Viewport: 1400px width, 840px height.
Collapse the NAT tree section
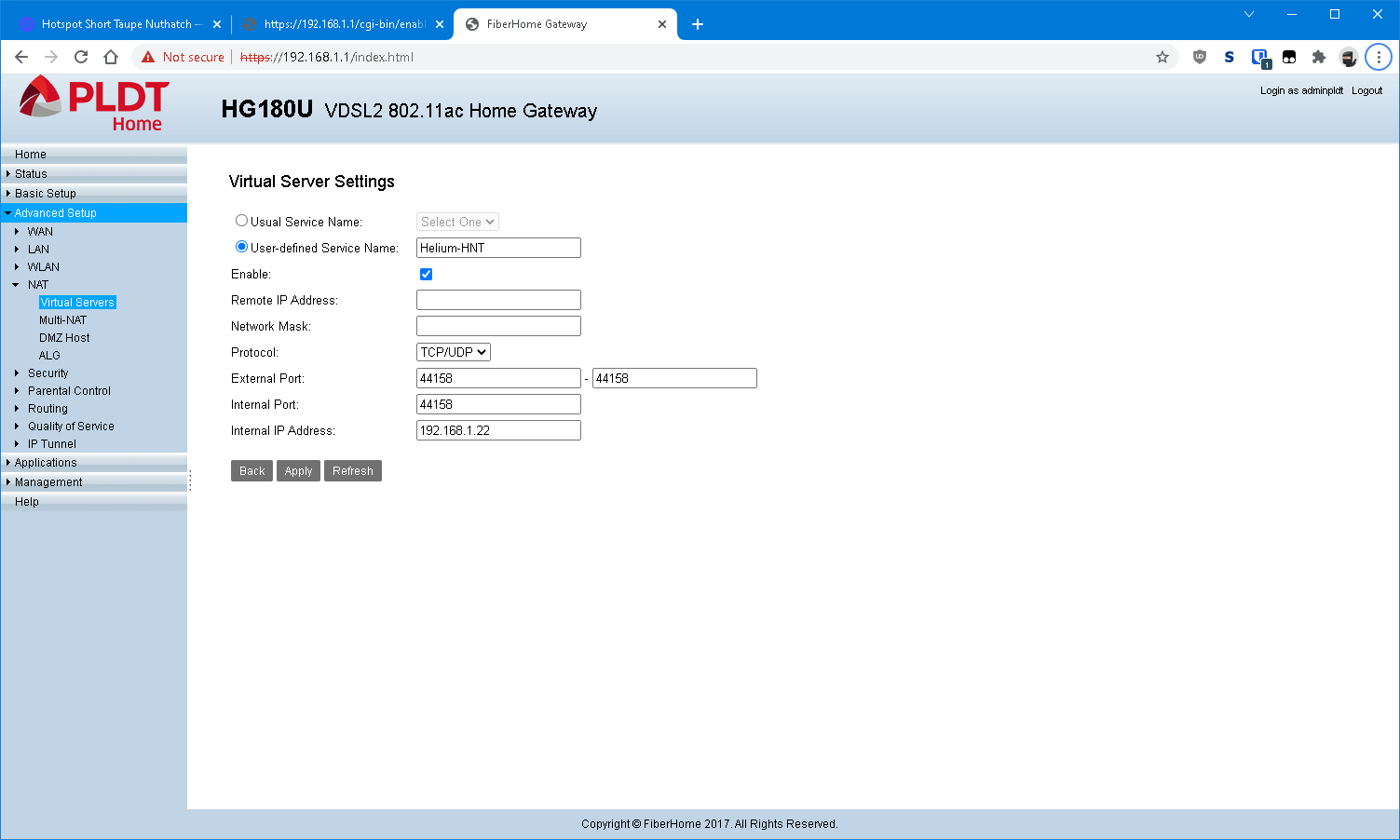point(17,285)
